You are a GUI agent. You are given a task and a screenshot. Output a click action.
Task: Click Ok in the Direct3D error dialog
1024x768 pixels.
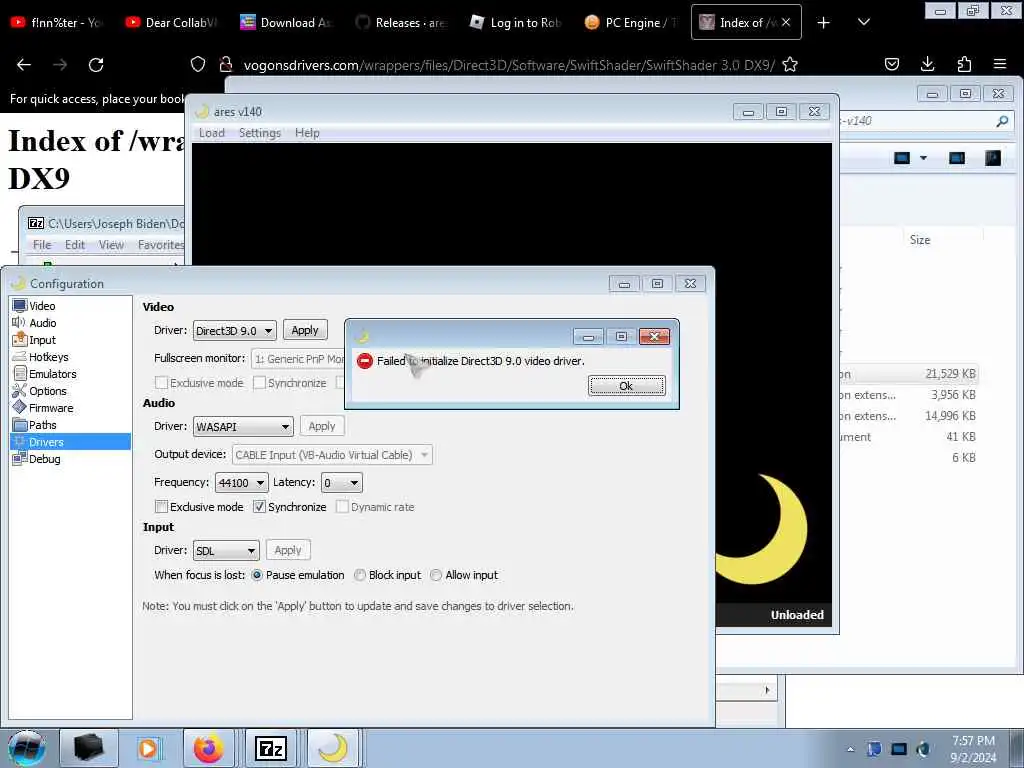coord(626,386)
